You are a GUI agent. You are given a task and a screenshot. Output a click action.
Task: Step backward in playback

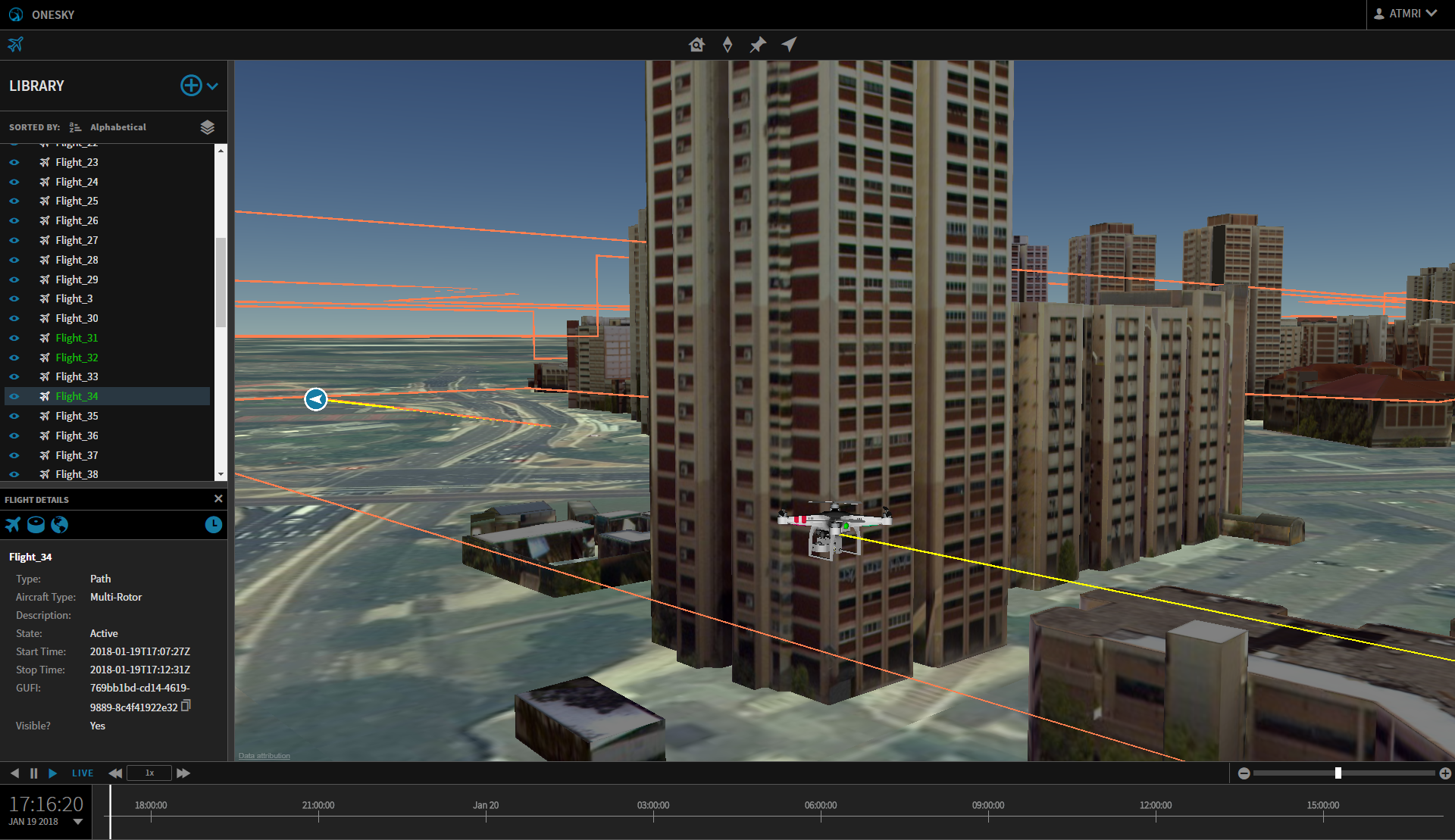point(14,773)
